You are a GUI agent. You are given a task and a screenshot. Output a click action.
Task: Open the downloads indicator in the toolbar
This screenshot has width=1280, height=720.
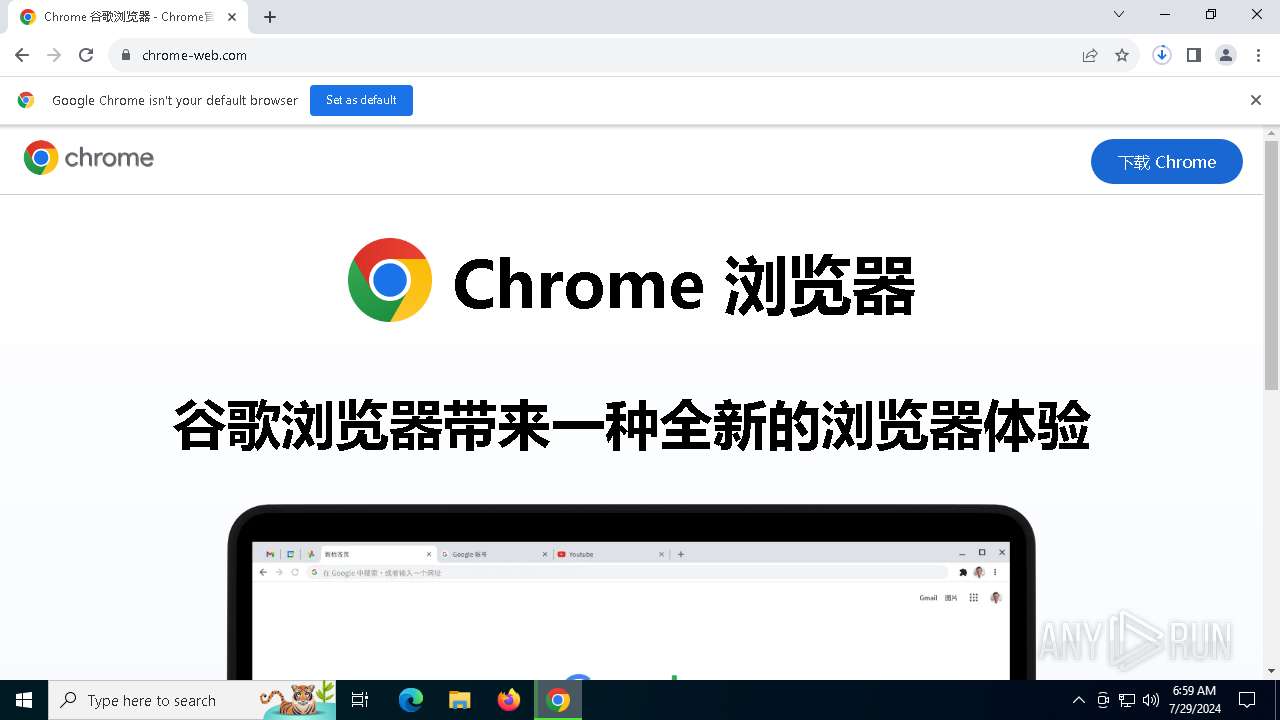coord(1162,55)
